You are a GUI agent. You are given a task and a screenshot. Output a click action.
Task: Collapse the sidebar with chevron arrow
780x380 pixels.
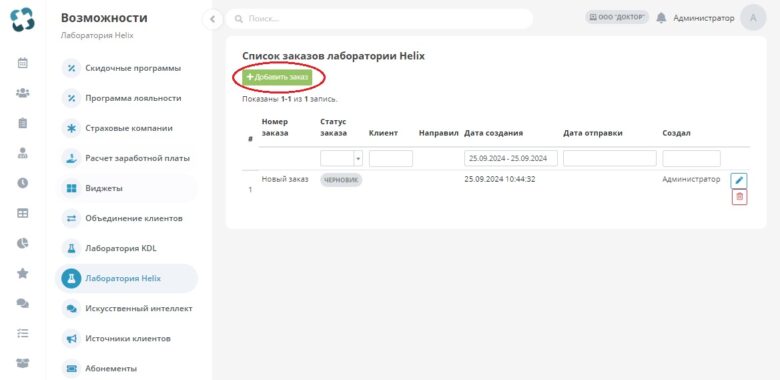click(x=212, y=19)
